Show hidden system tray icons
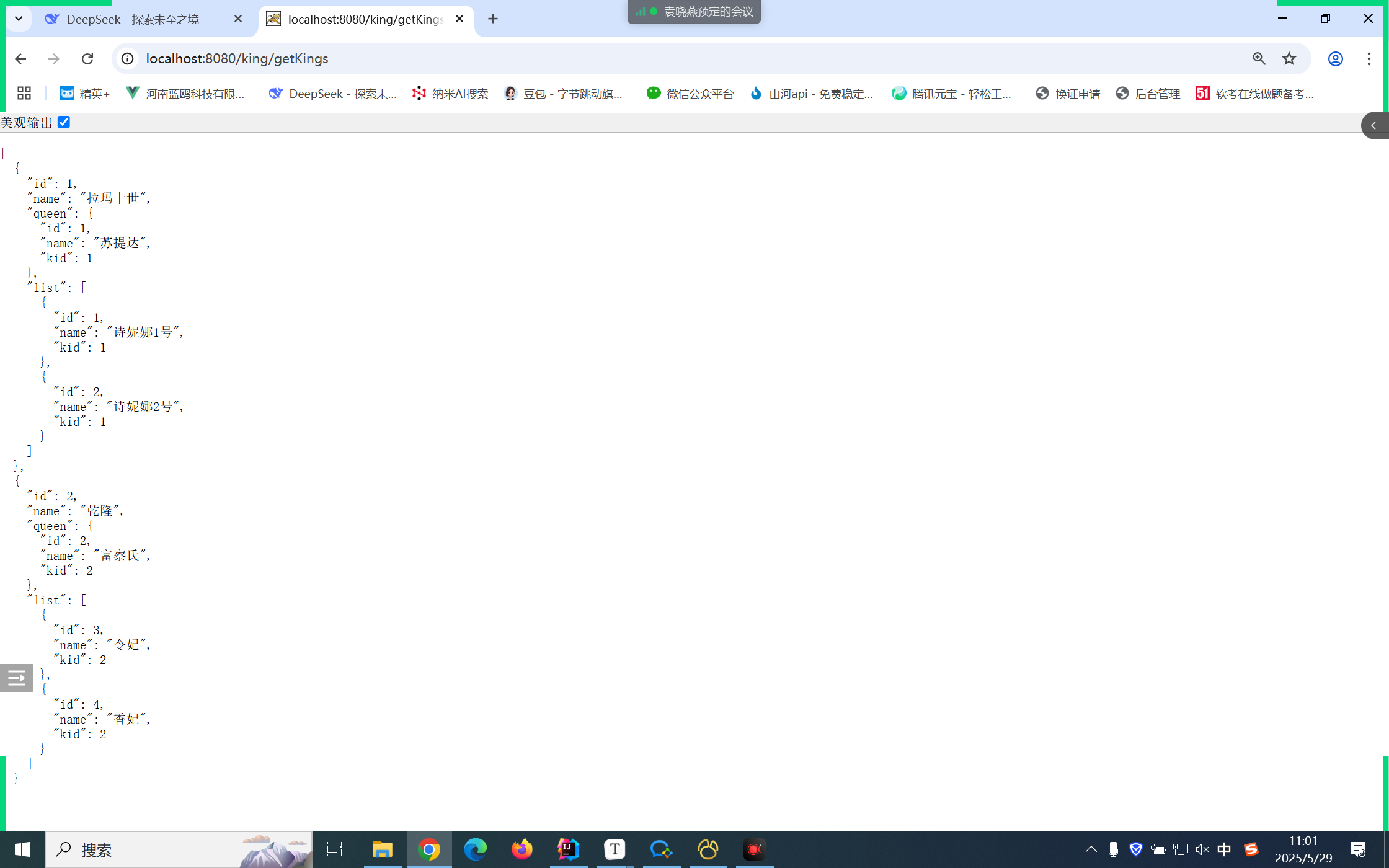Screen dimensions: 1389x868 pos(1091,849)
